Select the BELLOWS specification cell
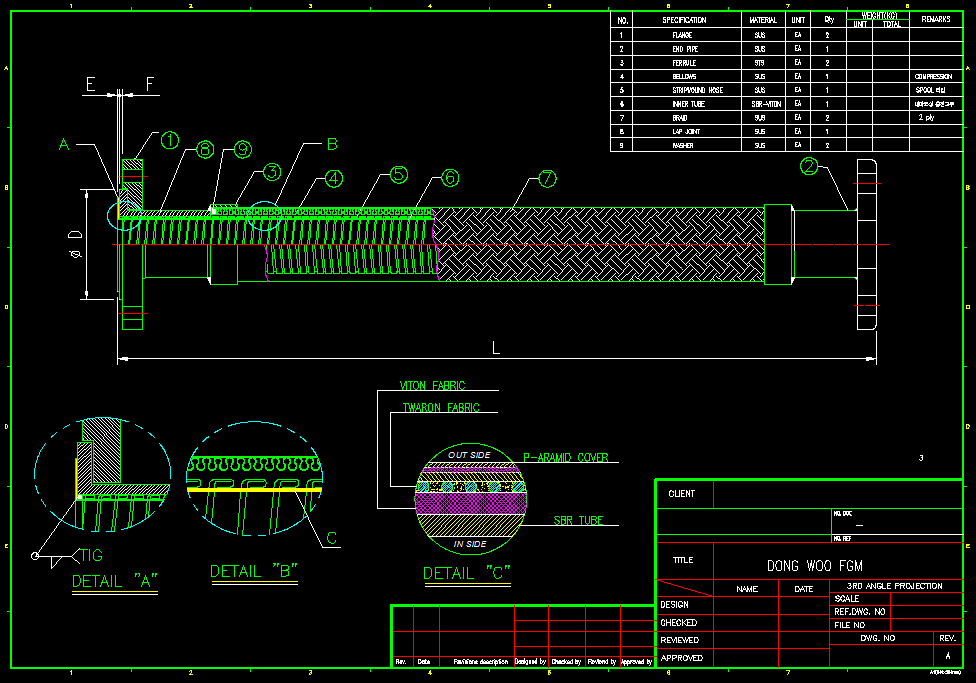This screenshot has width=976, height=683. click(x=687, y=76)
